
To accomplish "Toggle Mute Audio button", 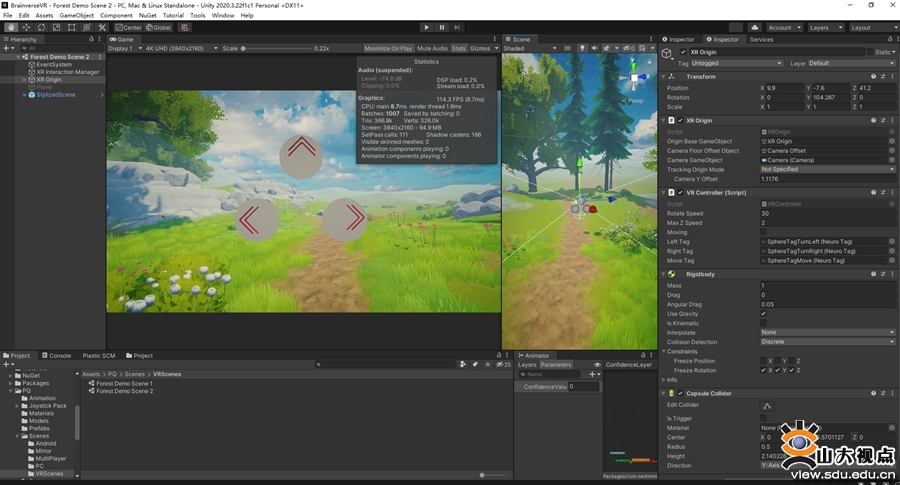I will [432, 48].
